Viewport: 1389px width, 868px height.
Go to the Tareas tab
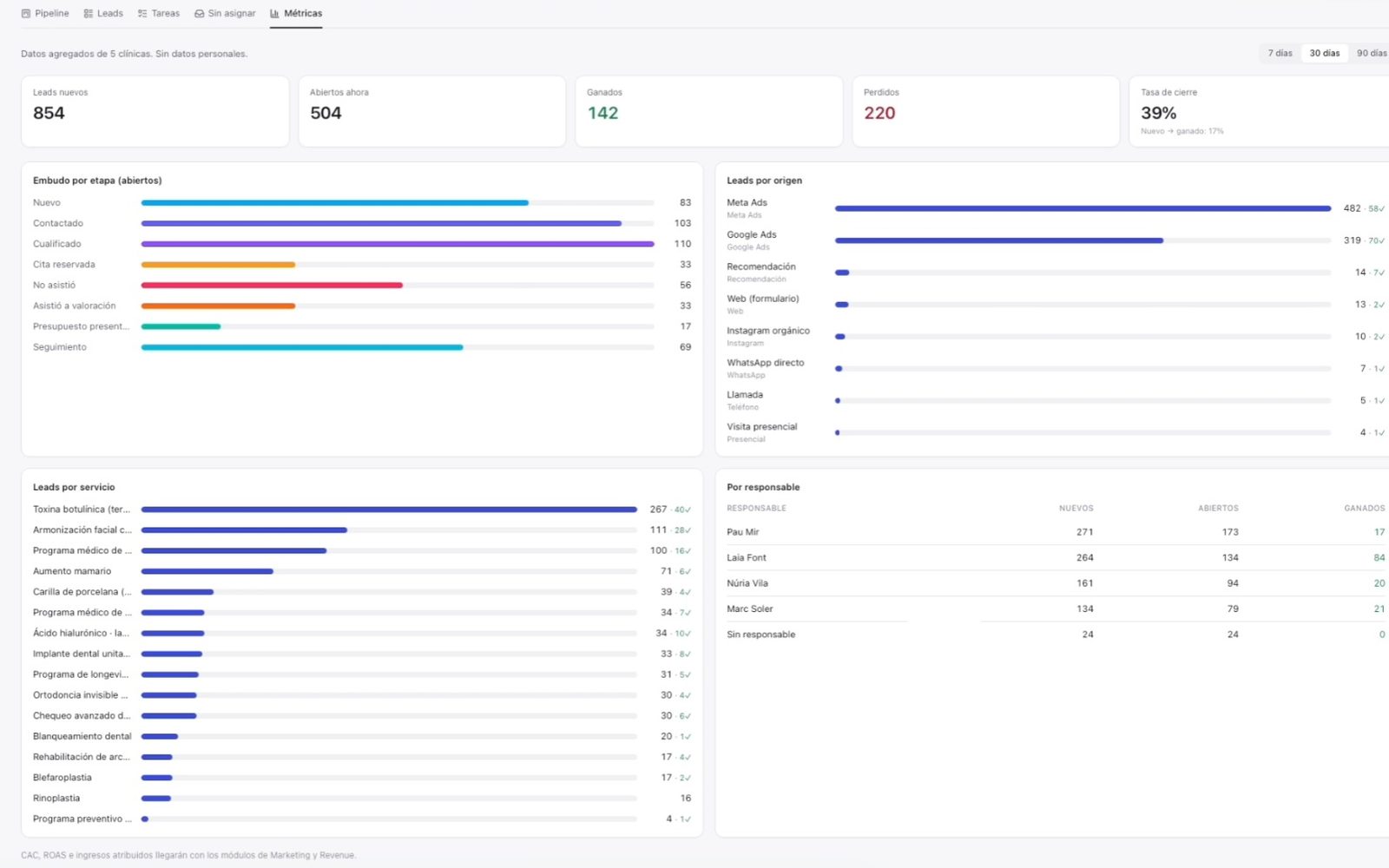[159, 14]
